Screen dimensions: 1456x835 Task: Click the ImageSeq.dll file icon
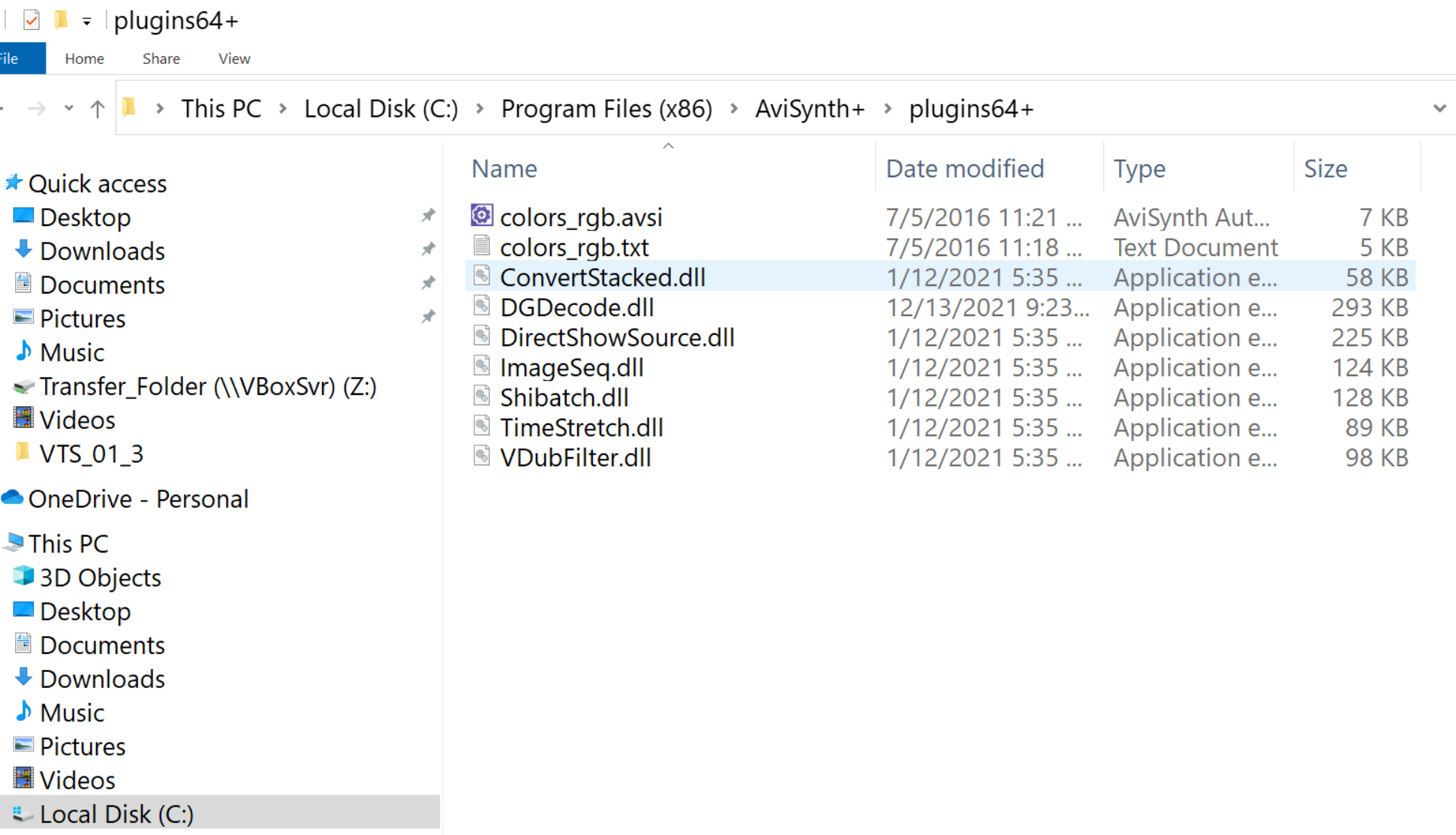[x=482, y=366]
